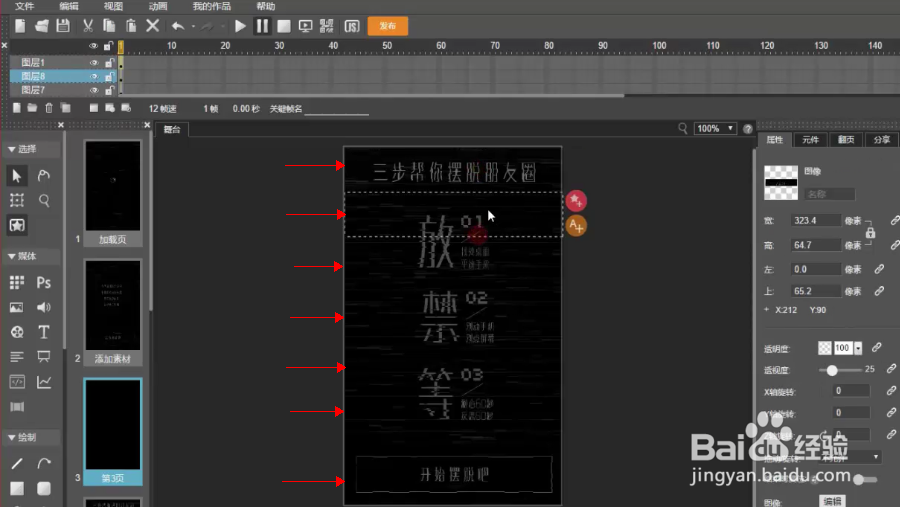Stop the animation playback
900x507 pixels.
(x=284, y=26)
